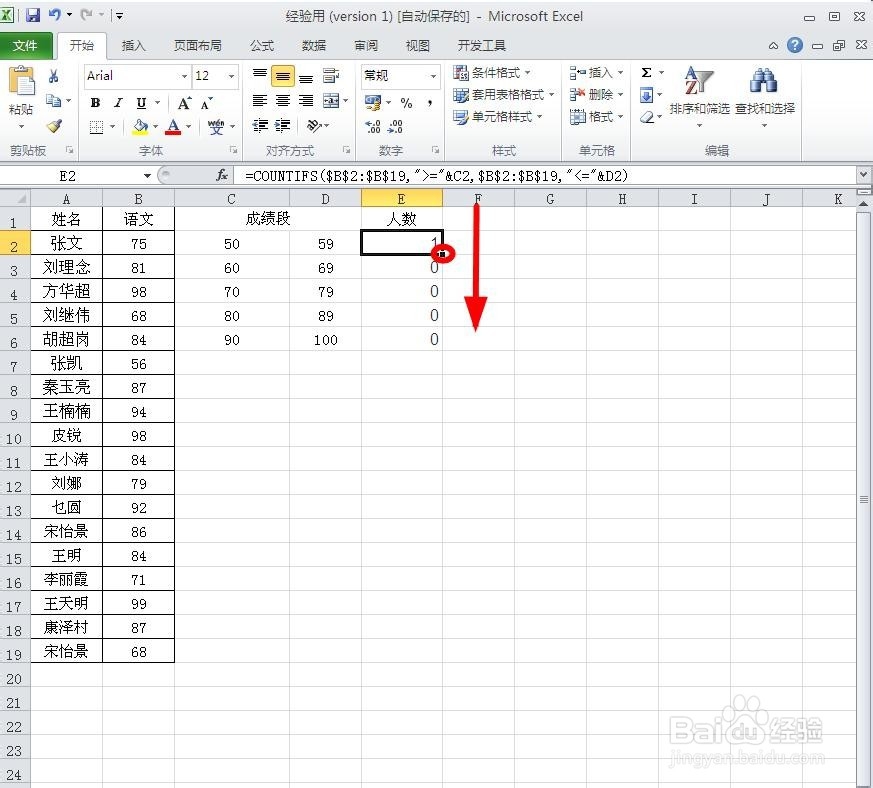The image size is (873, 788).
Task: Switch to the 插入 Insert tab
Action: point(134,46)
